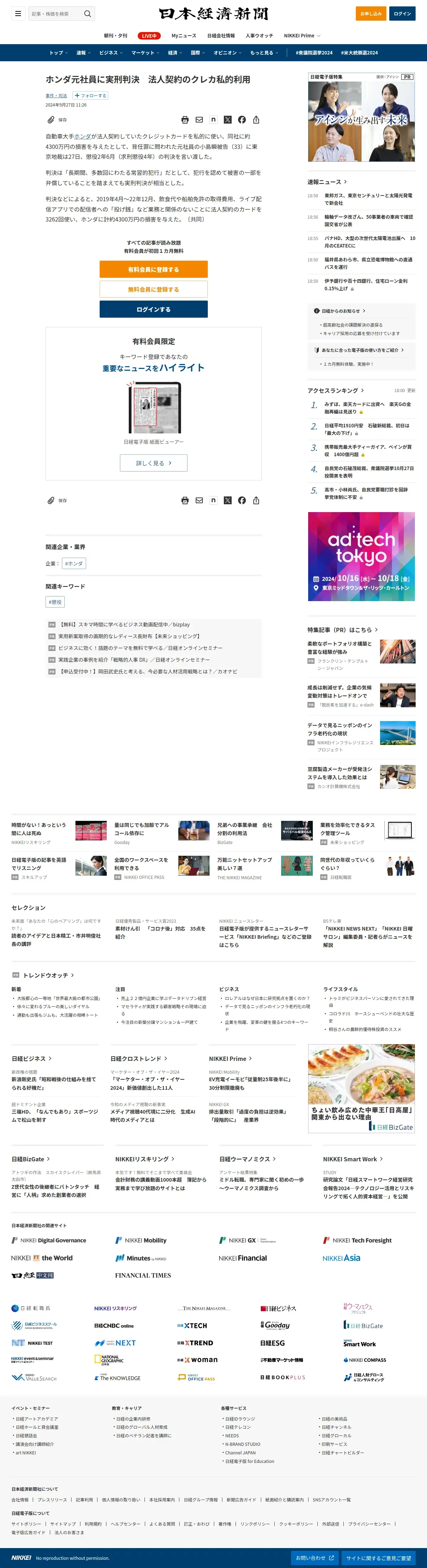Click お問い合わせ footer button
Image resolution: width=427 pixels, height=1568 pixels.
(x=315, y=1558)
